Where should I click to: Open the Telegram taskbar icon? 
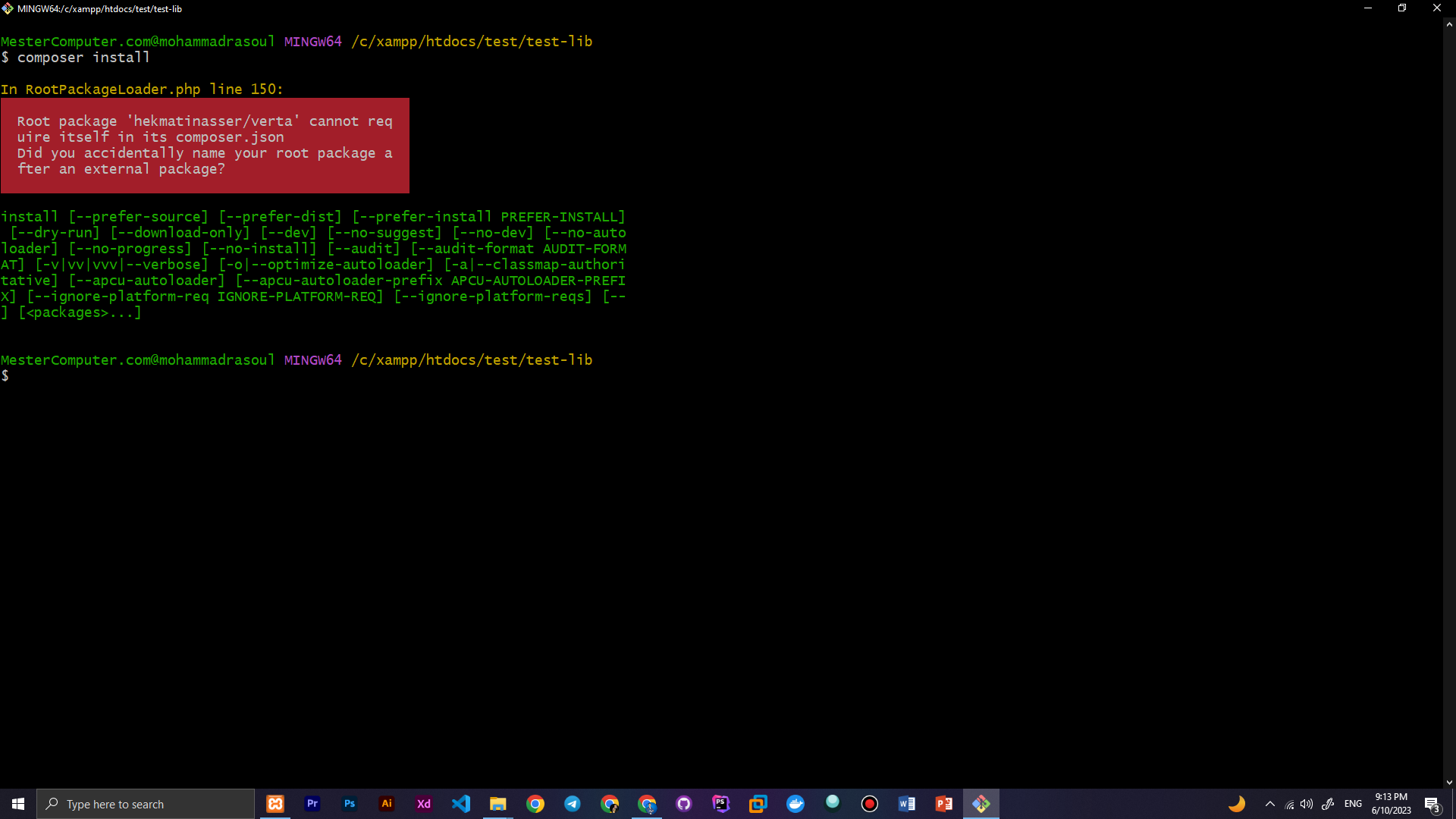573,804
